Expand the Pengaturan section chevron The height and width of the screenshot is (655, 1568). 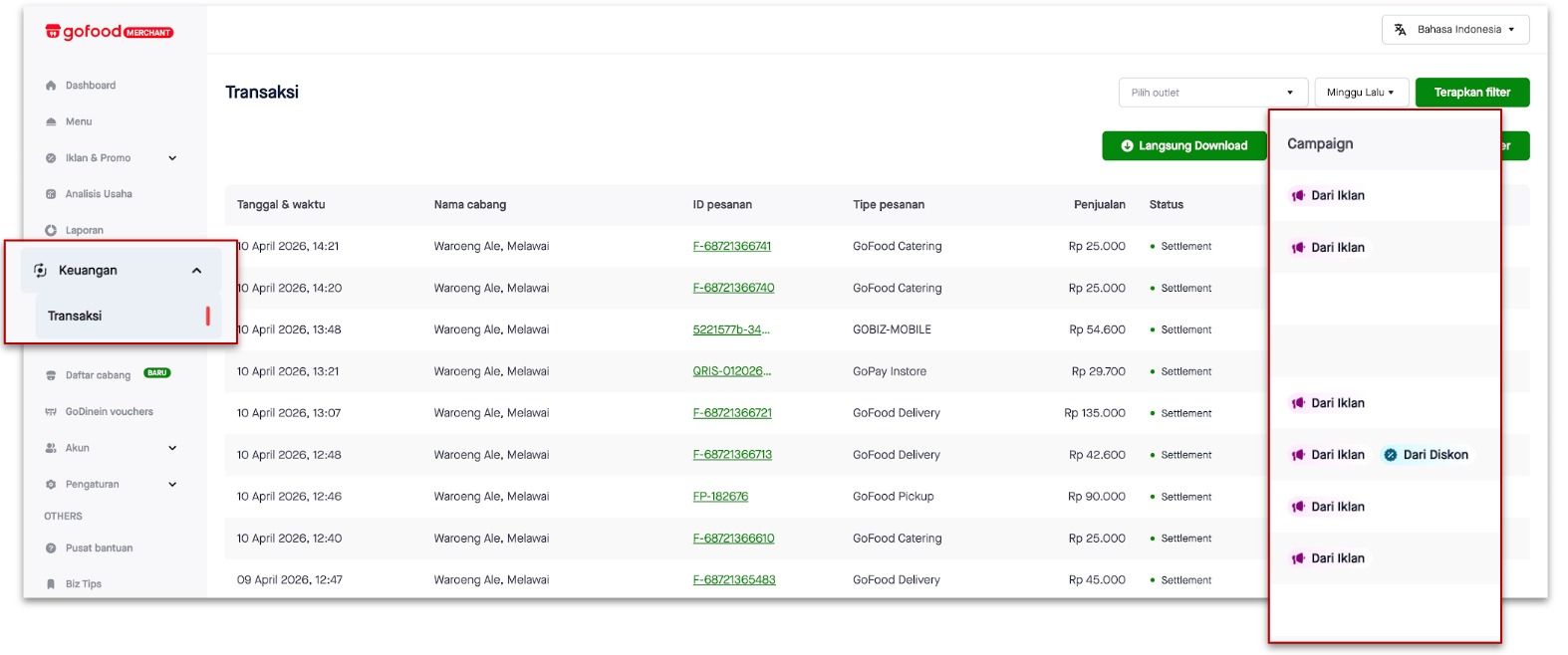[x=172, y=485]
